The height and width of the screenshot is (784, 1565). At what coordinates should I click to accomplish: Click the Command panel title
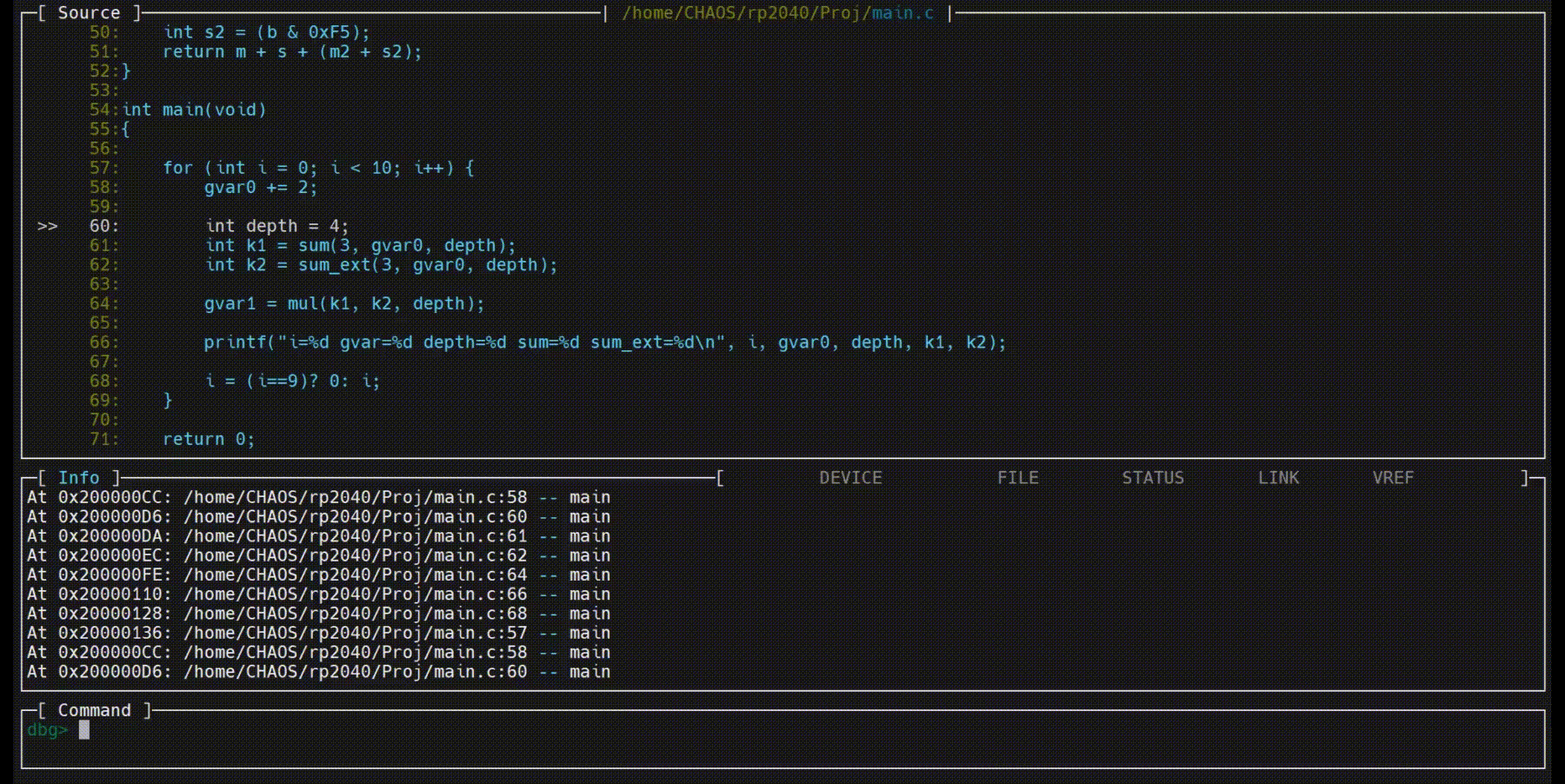coord(94,711)
